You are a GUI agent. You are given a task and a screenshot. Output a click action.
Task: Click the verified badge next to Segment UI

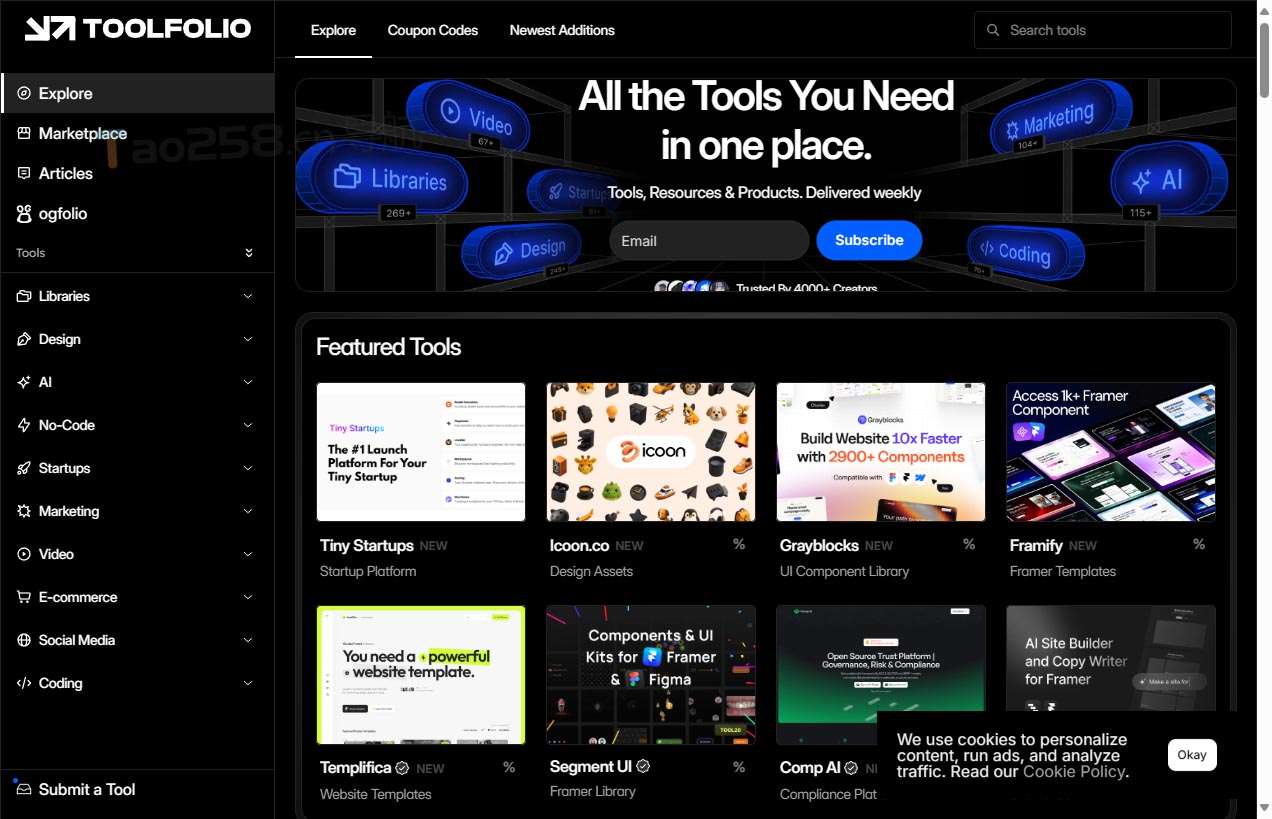[644, 766]
